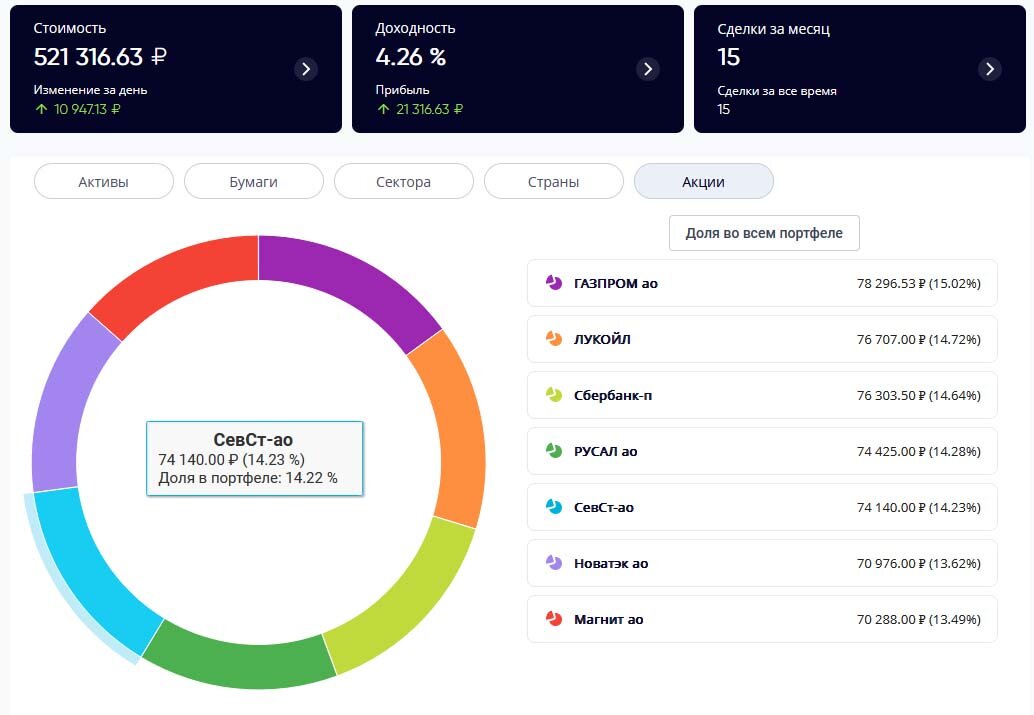The height and width of the screenshot is (715, 1034).
Task: Click the ГАЗПРОМ ао stock name
Action: pyautogui.click(x=616, y=284)
